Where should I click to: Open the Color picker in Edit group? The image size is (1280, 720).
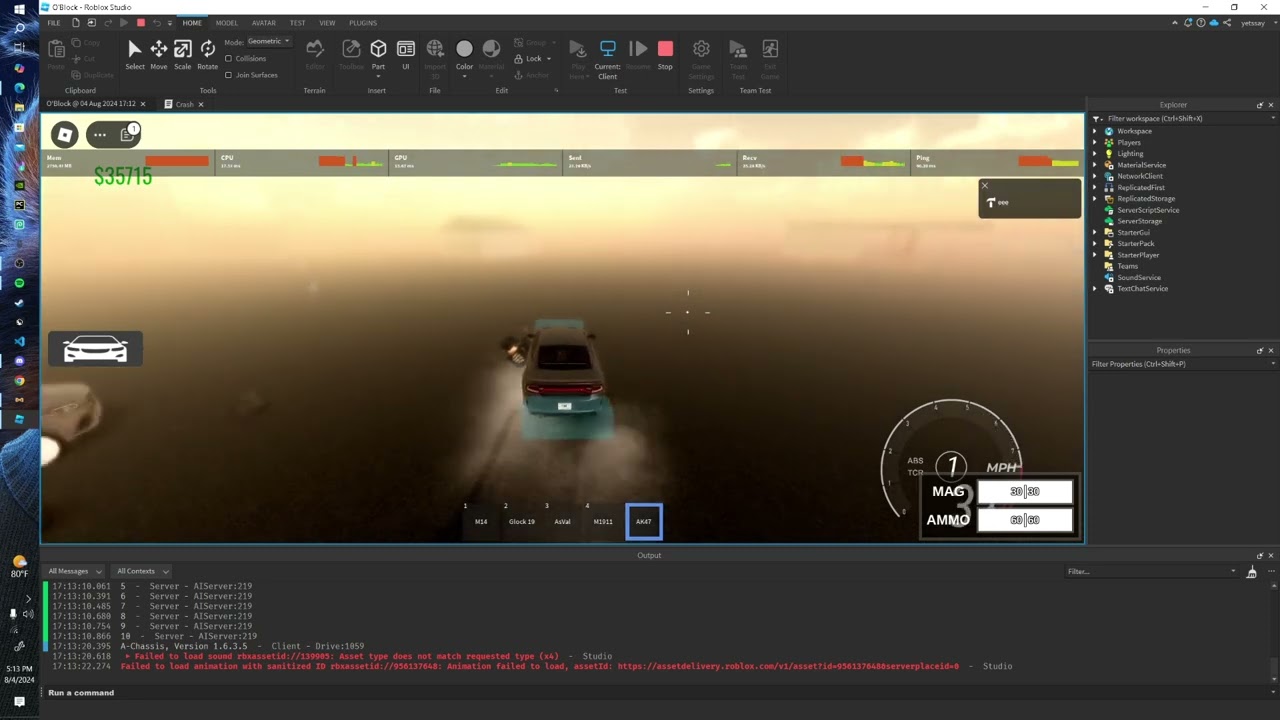click(464, 54)
